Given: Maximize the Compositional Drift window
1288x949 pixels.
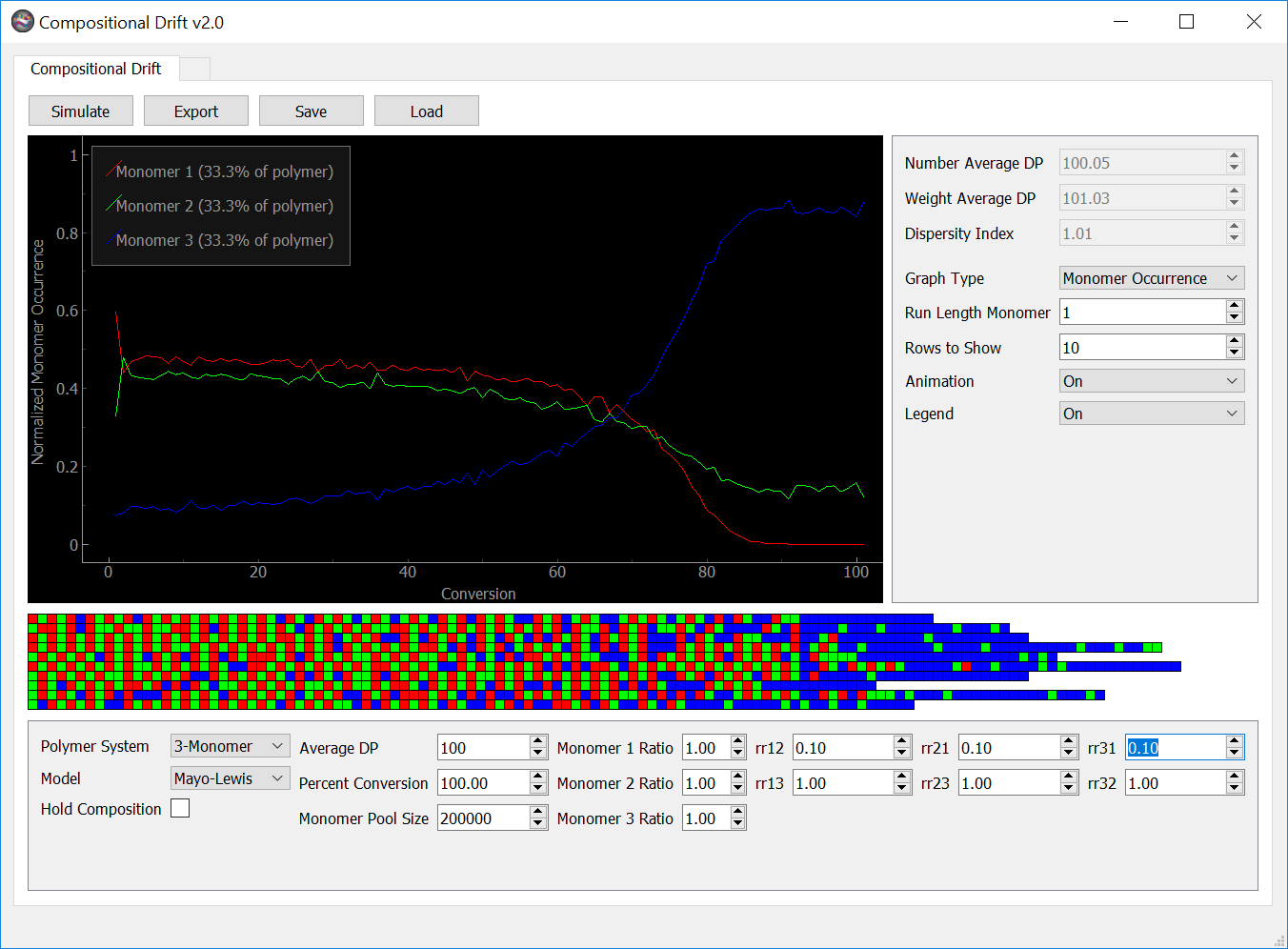Looking at the screenshot, I should 1186,22.
